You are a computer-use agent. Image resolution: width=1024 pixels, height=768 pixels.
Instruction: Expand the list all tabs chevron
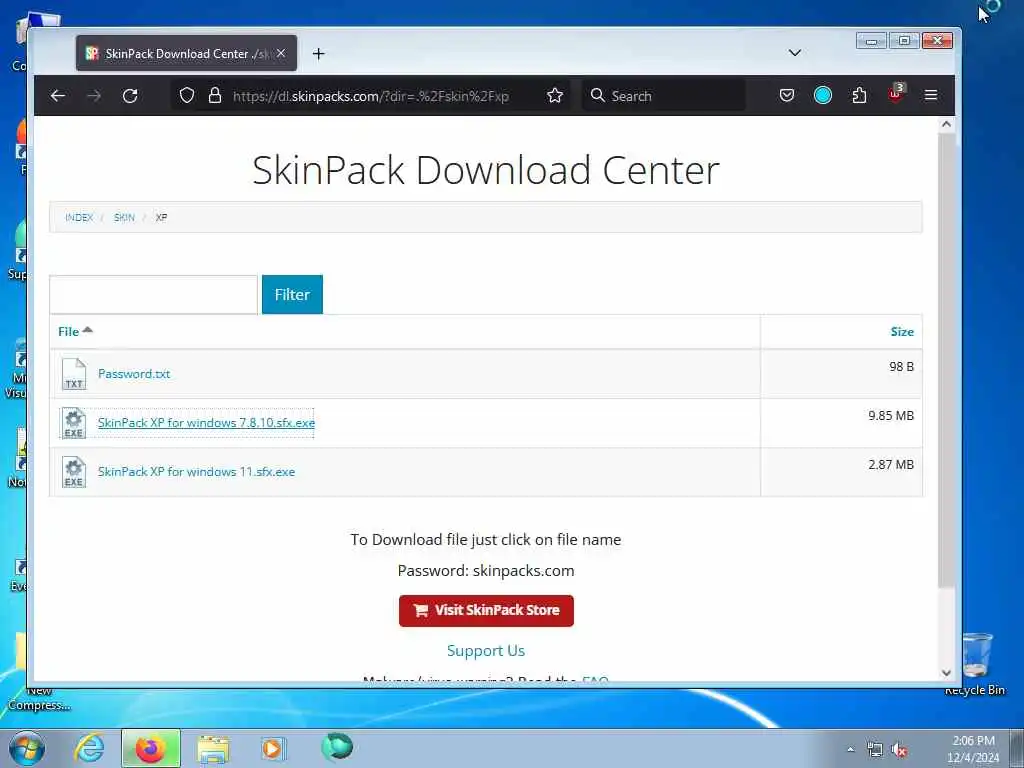[x=795, y=53]
